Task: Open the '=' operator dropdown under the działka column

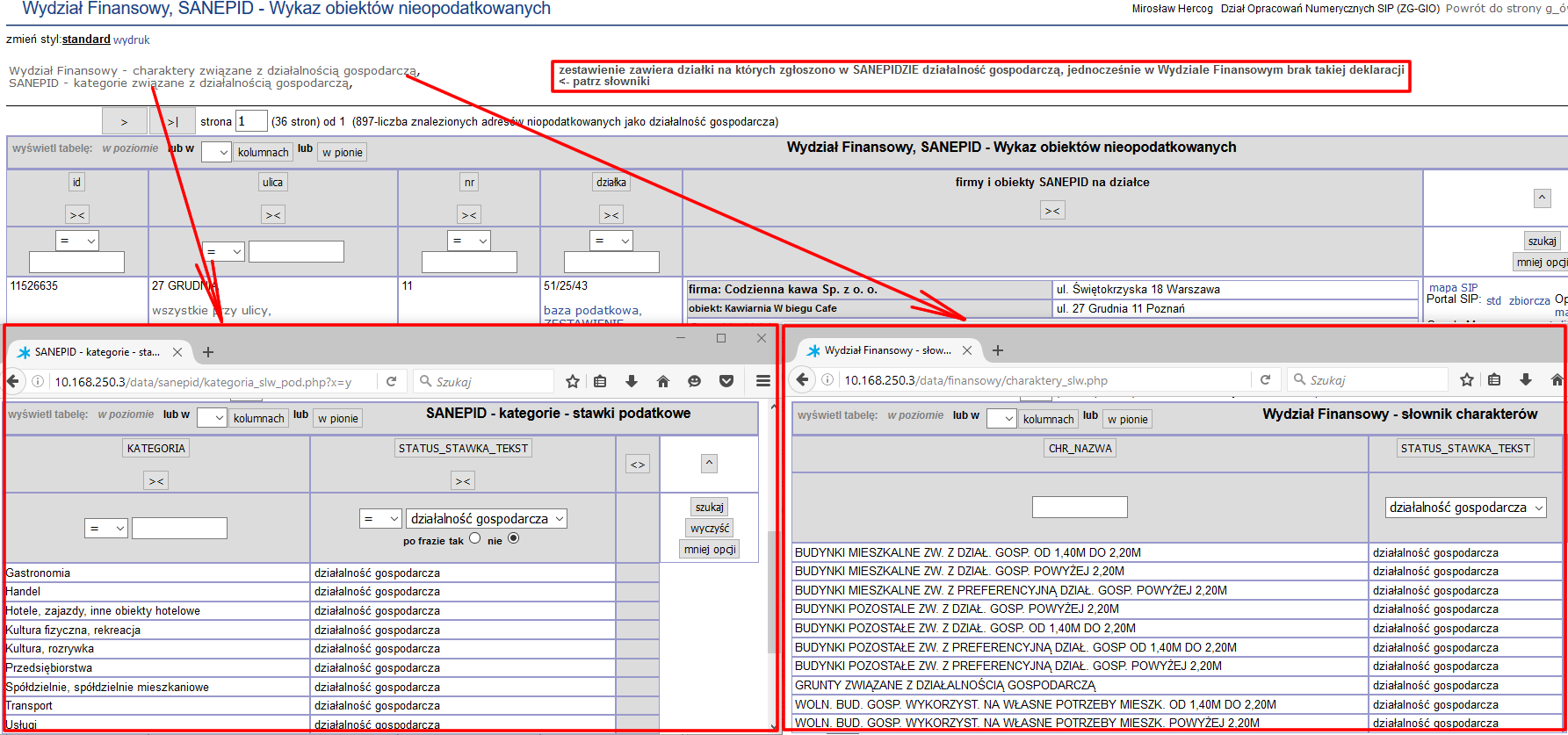Action: click(611, 241)
